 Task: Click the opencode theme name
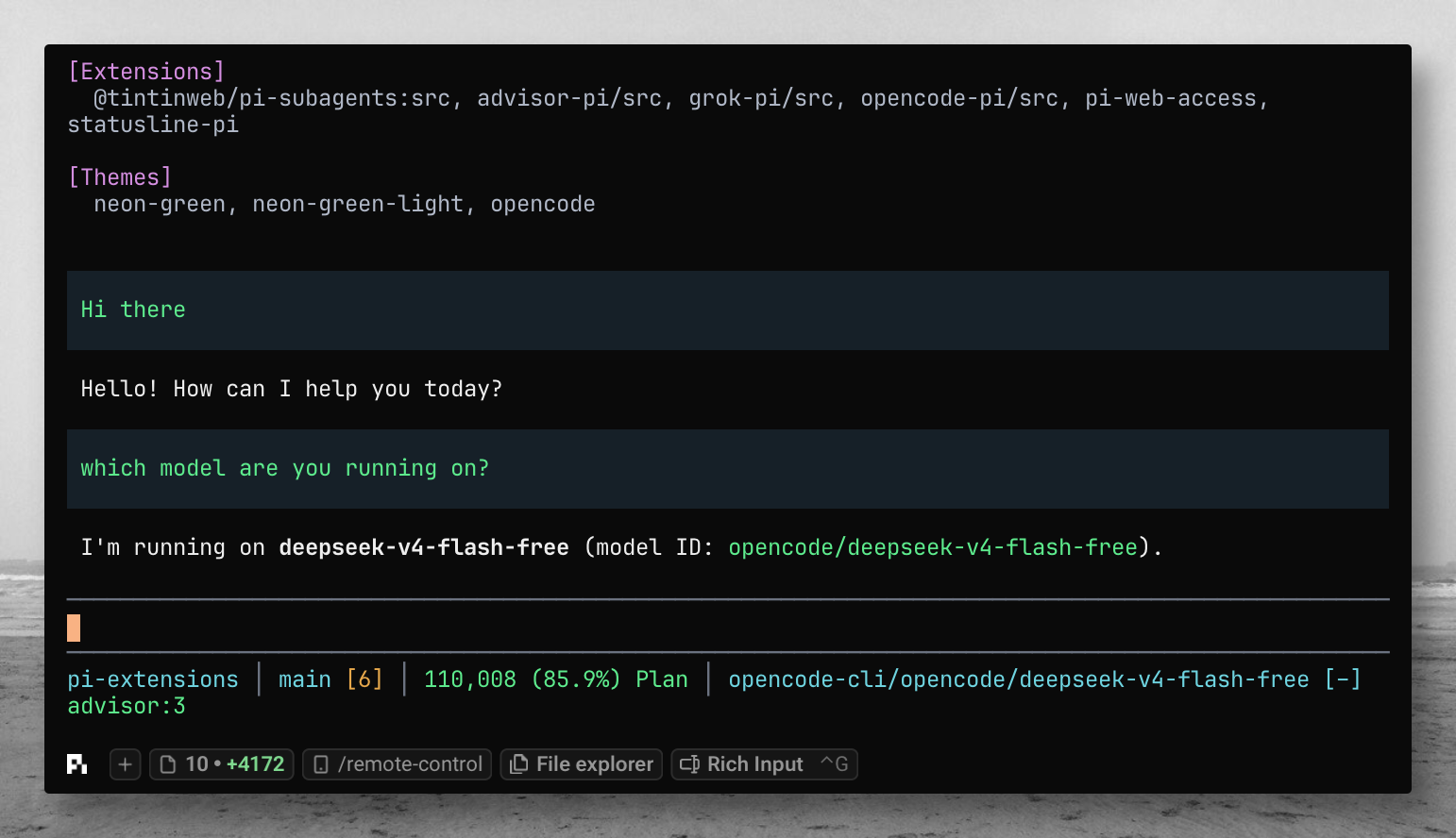point(543,204)
